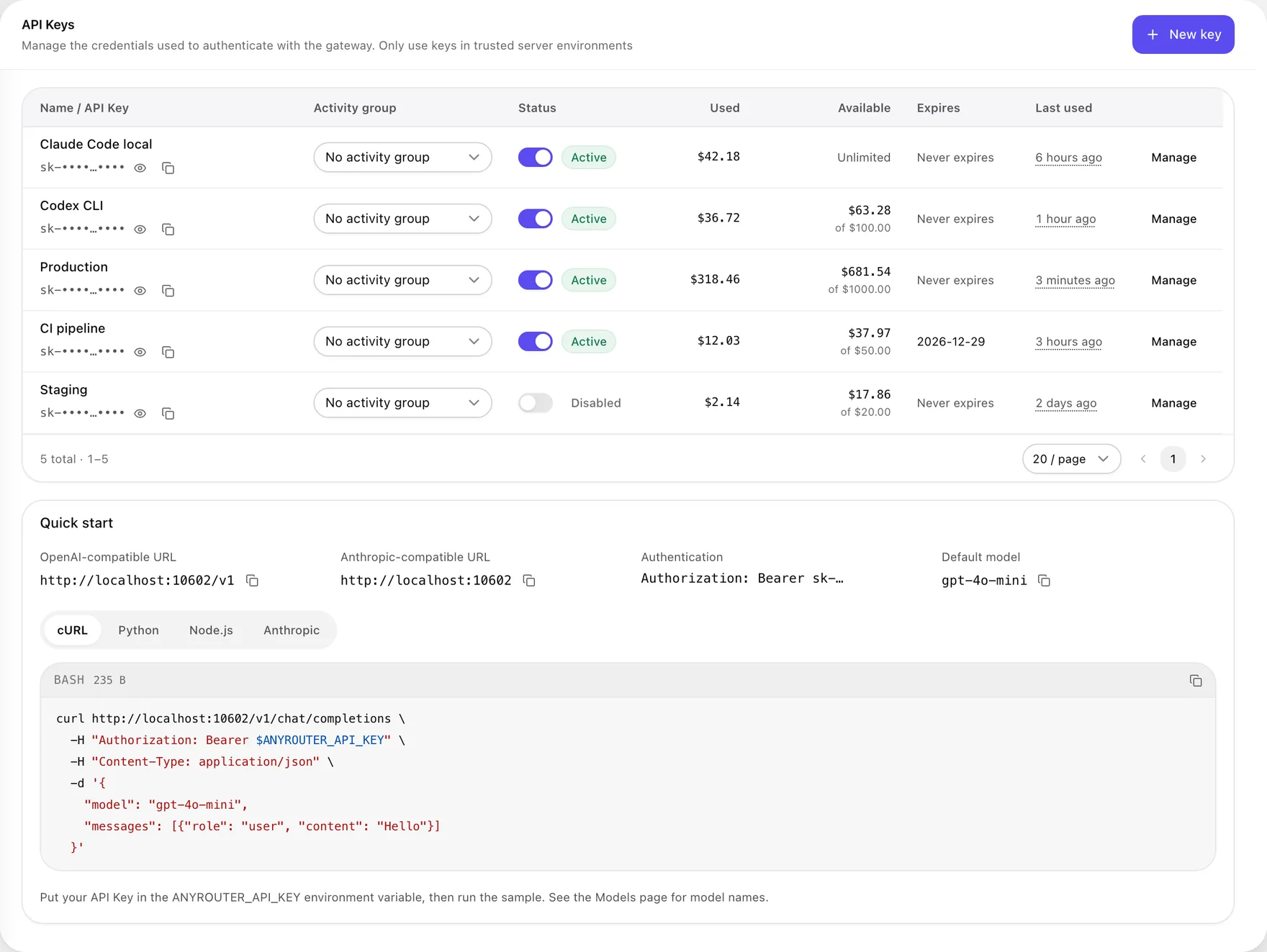Copy the default model name gpt-4o-mini
1267x952 pixels.
coord(1044,580)
